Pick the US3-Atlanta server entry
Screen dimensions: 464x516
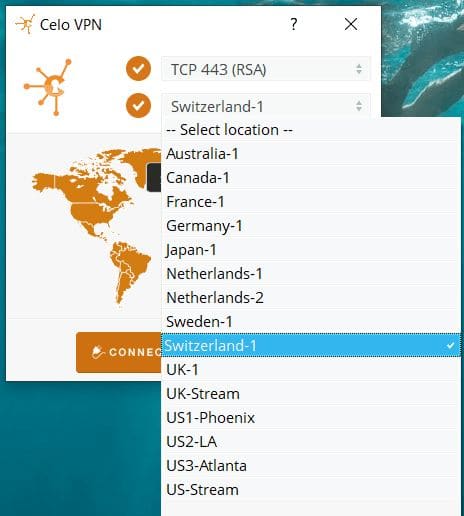click(311, 466)
